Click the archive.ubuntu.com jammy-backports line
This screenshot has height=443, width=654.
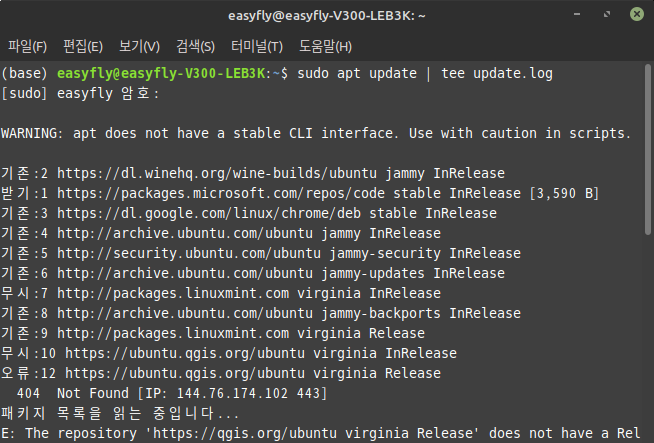pos(261,313)
